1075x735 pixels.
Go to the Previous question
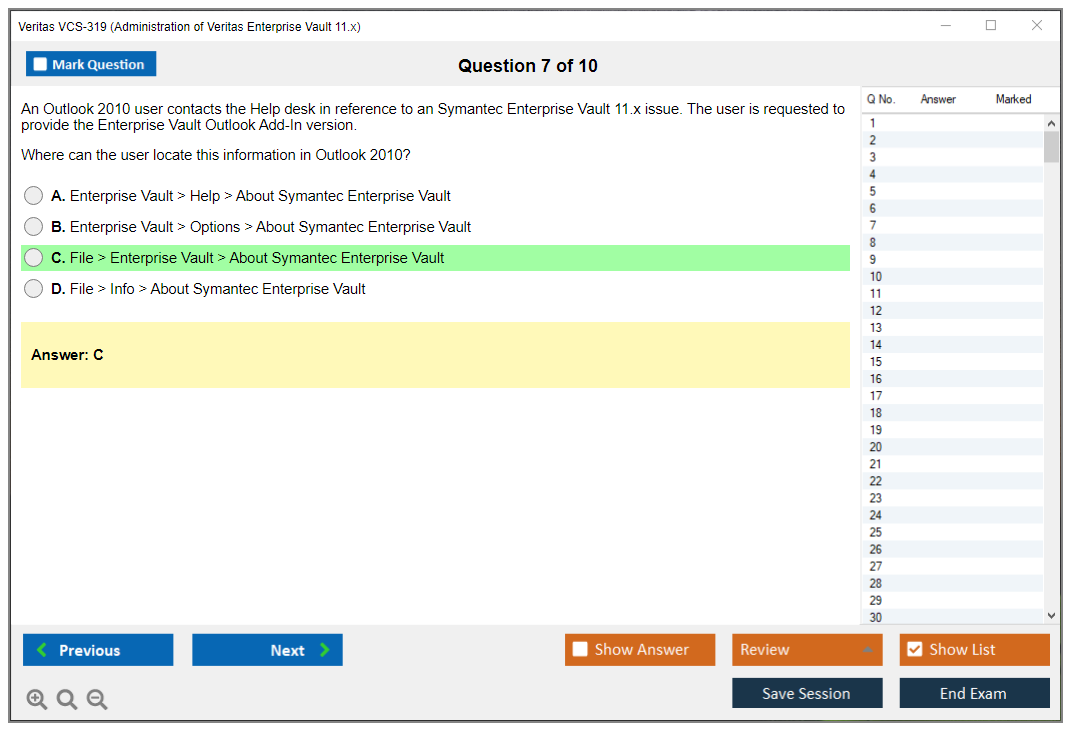pyautogui.click(x=98, y=650)
